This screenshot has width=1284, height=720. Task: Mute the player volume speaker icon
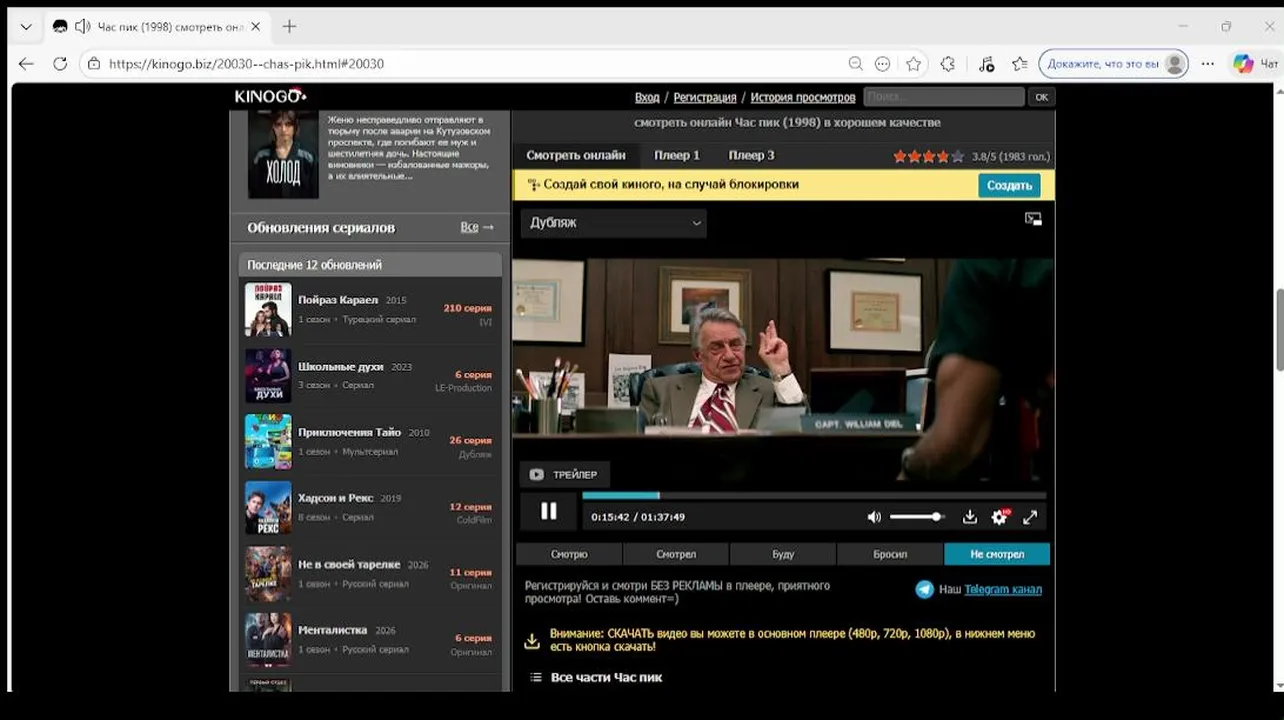(x=874, y=517)
